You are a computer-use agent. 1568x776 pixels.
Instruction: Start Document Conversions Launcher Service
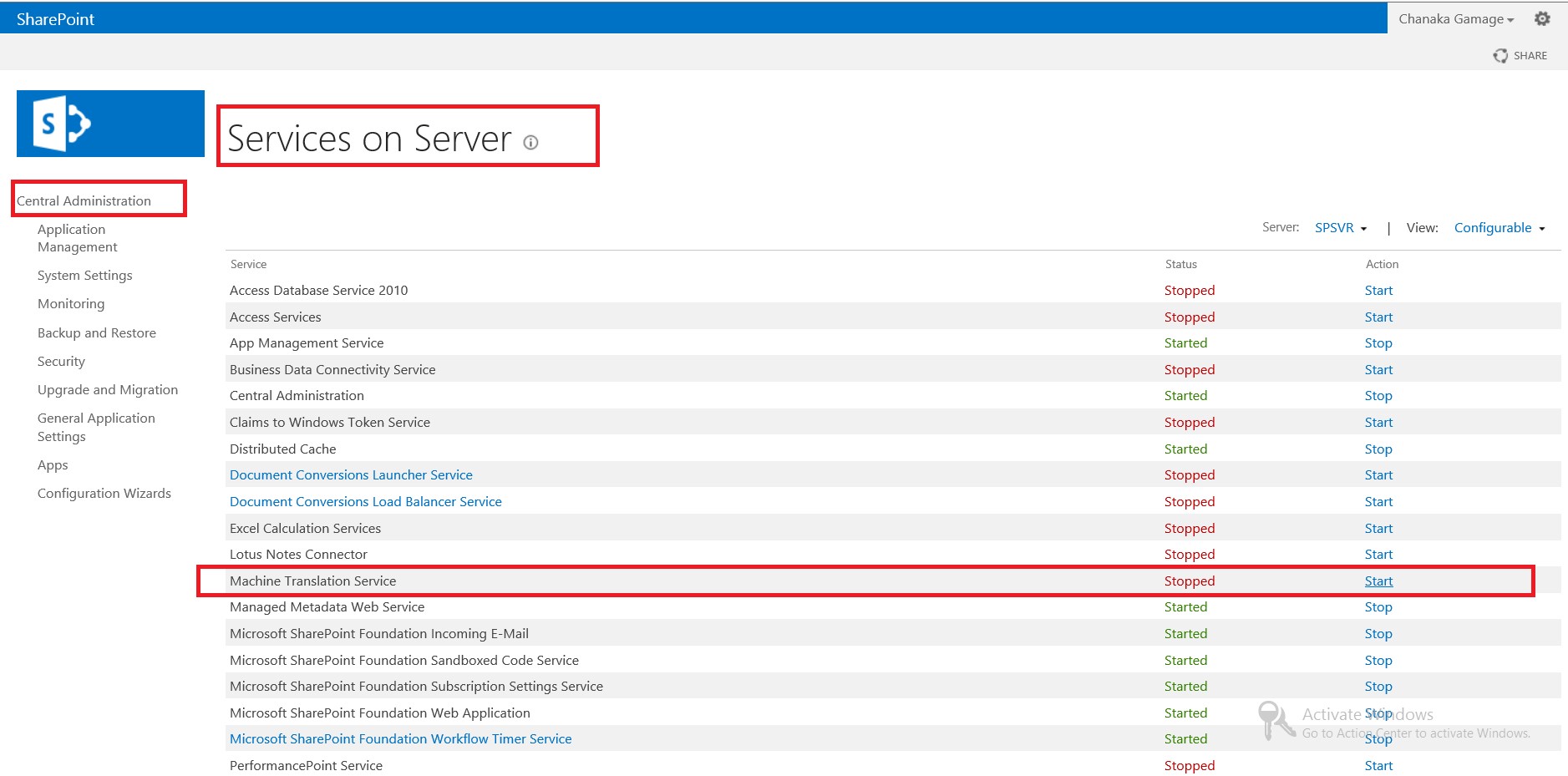pos(1378,474)
